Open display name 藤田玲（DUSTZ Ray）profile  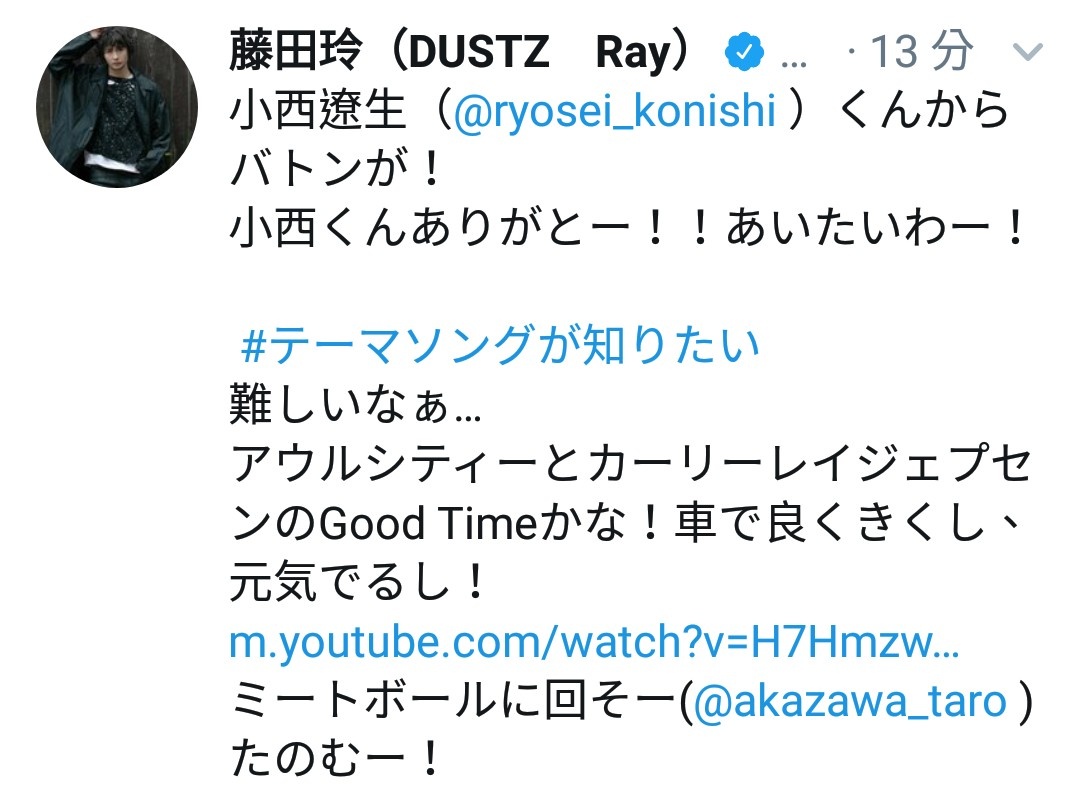459,51
